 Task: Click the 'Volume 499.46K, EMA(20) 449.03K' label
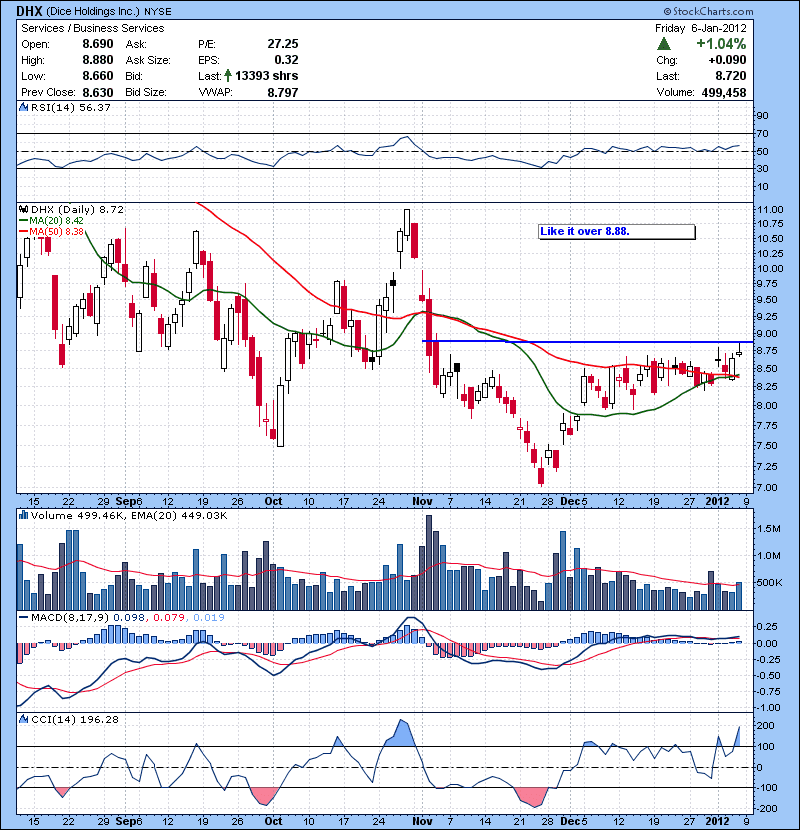tap(129, 515)
